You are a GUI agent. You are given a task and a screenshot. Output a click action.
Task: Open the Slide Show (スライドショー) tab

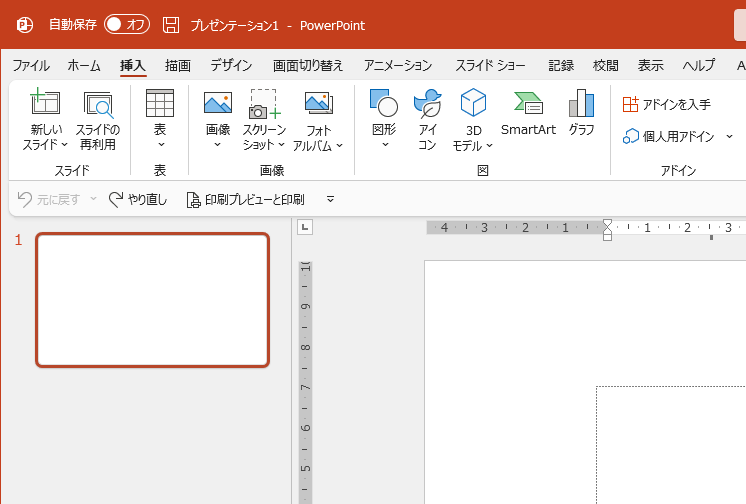coord(490,65)
